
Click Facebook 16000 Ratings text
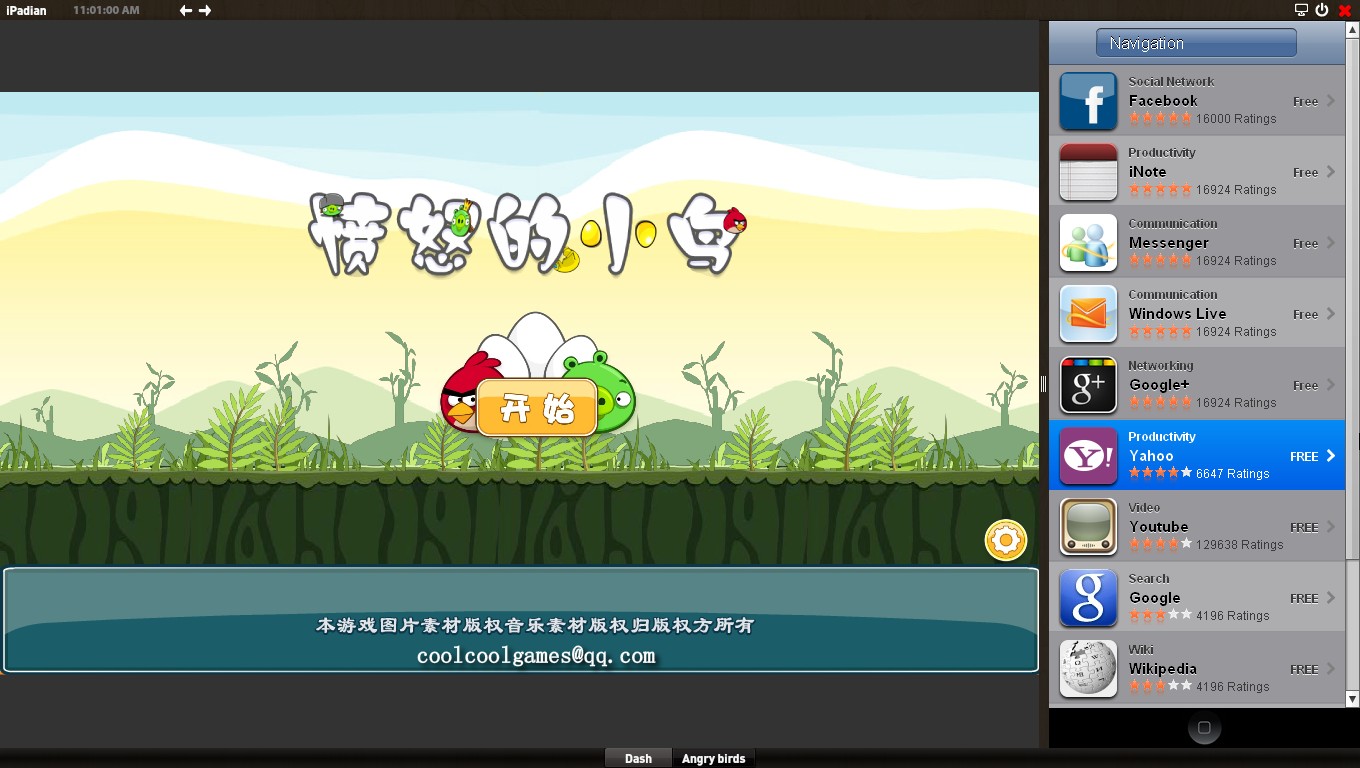pos(1236,119)
